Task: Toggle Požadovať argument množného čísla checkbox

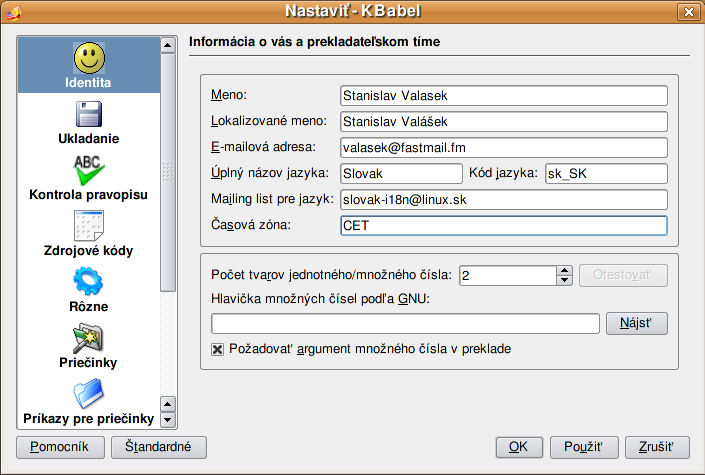Action: [x=218, y=349]
